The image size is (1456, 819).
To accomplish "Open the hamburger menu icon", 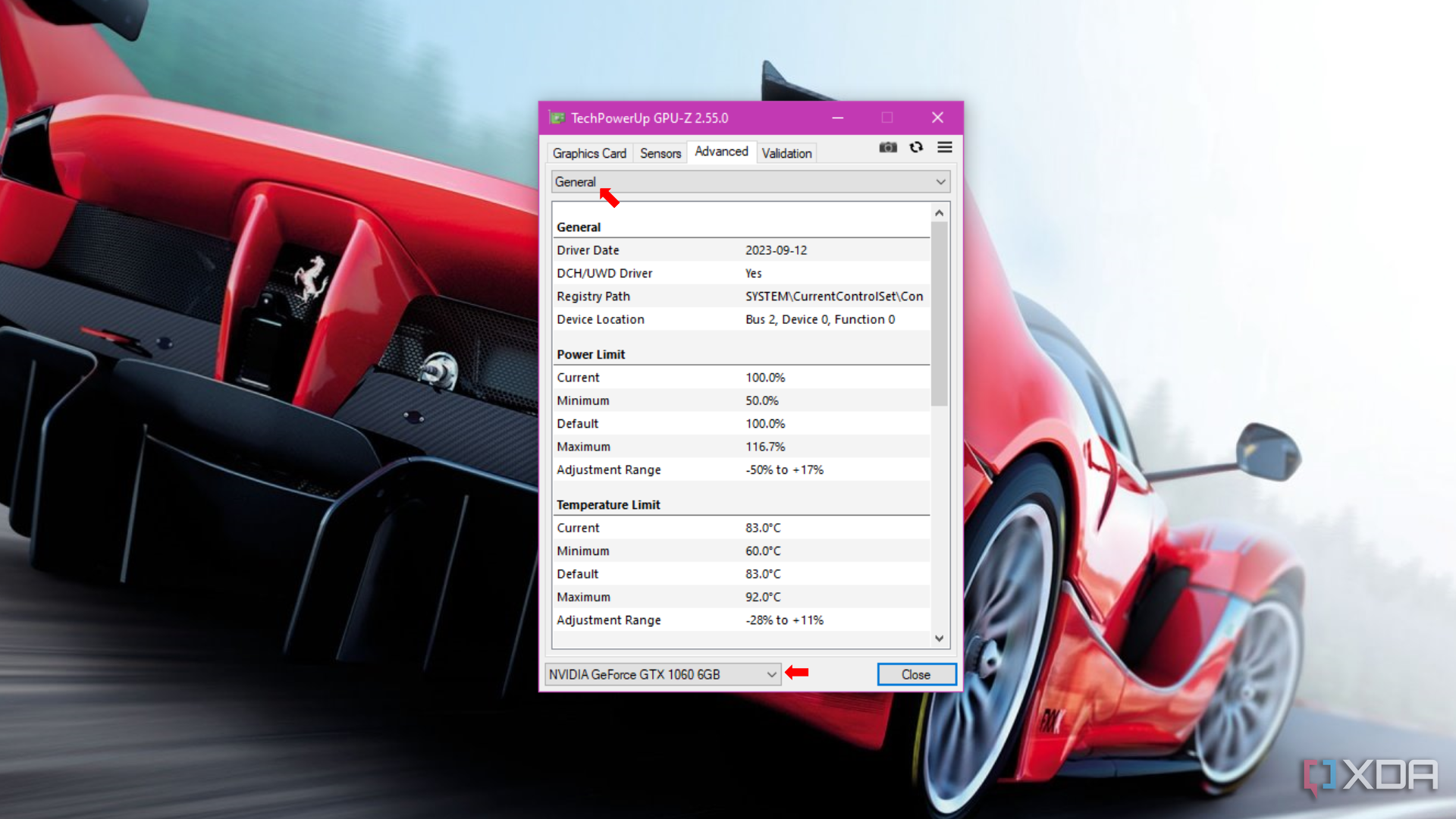I will pyautogui.click(x=944, y=147).
